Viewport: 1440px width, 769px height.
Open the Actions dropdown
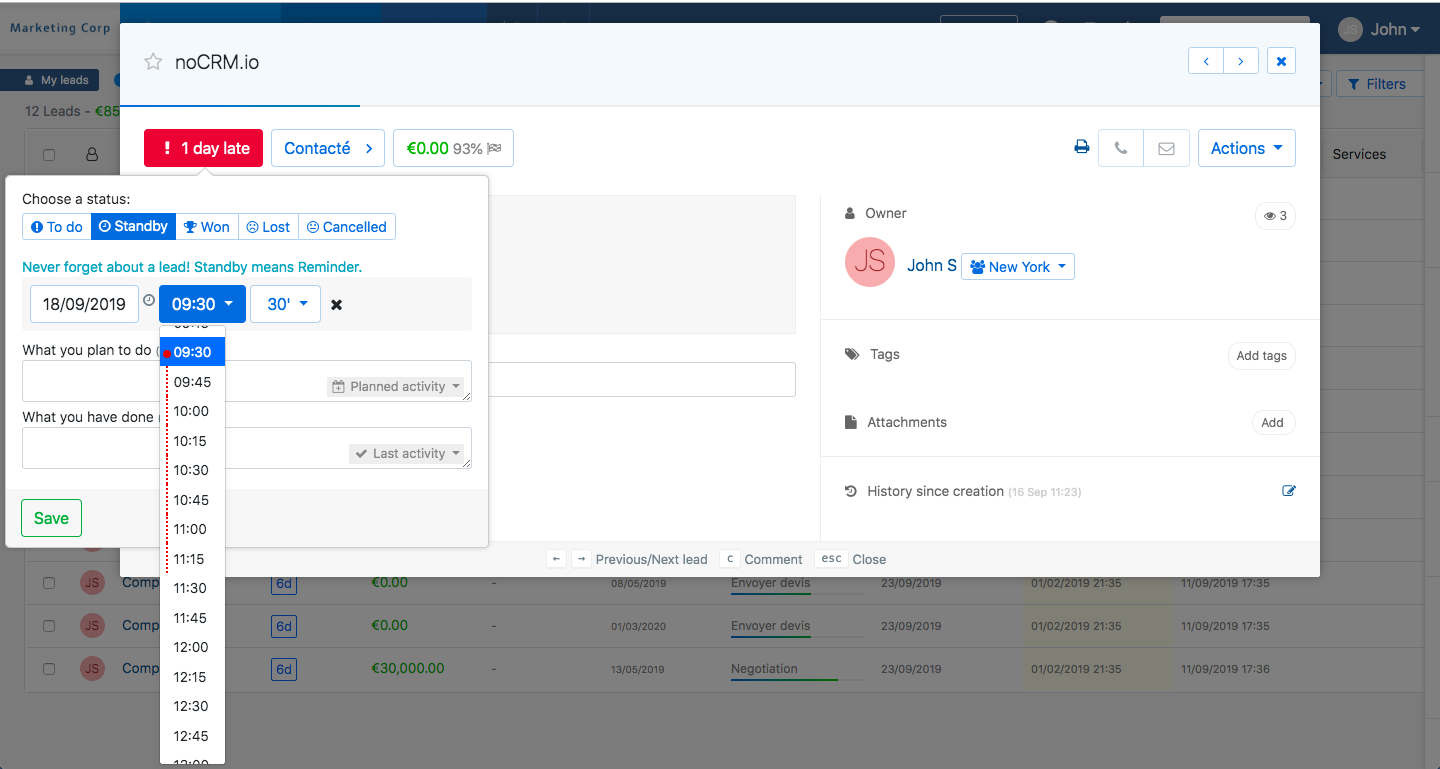(x=1246, y=148)
